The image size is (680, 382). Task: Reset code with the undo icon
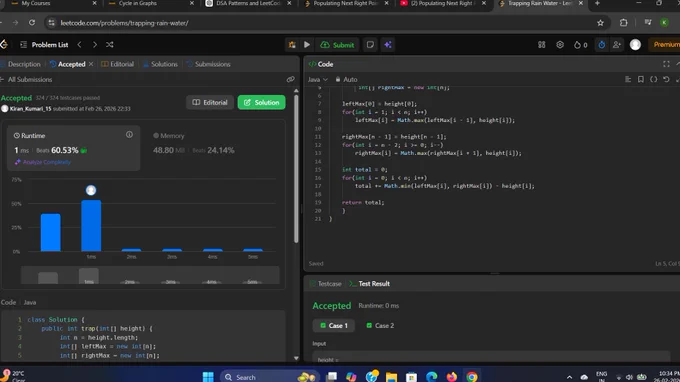pos(666,79)
